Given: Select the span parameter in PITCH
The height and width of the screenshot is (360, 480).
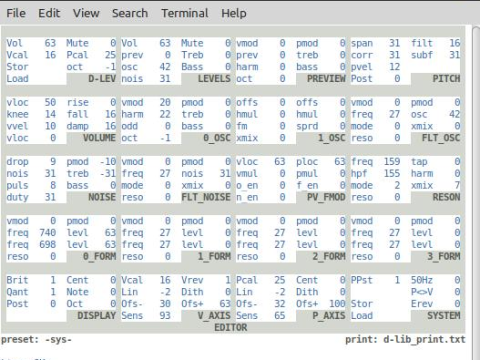Looking at the screenshot, I should click(x=362, y=43).
